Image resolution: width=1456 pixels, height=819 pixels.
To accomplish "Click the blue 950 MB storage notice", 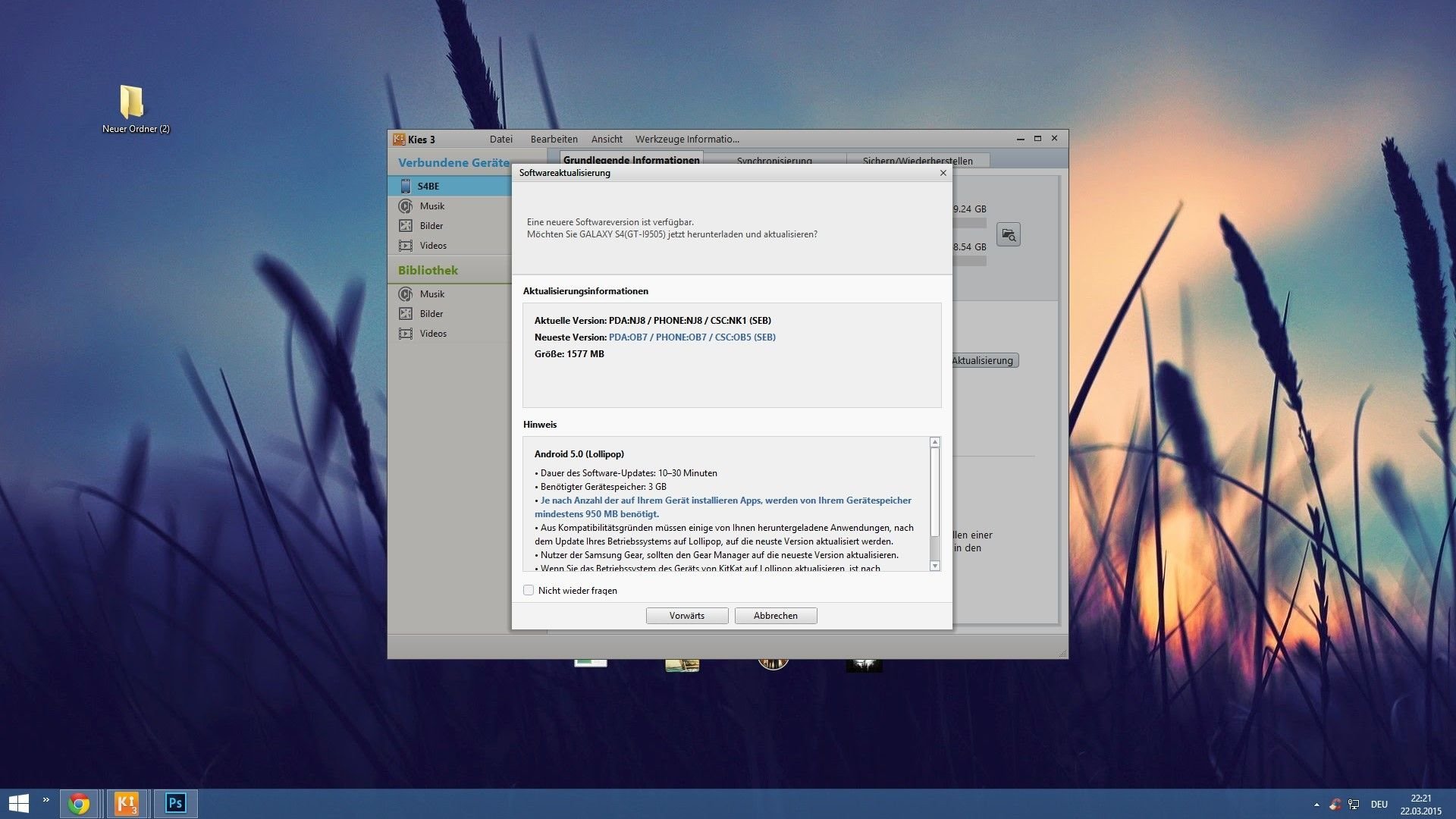I will pyautogui.click(x=723, y=507).
